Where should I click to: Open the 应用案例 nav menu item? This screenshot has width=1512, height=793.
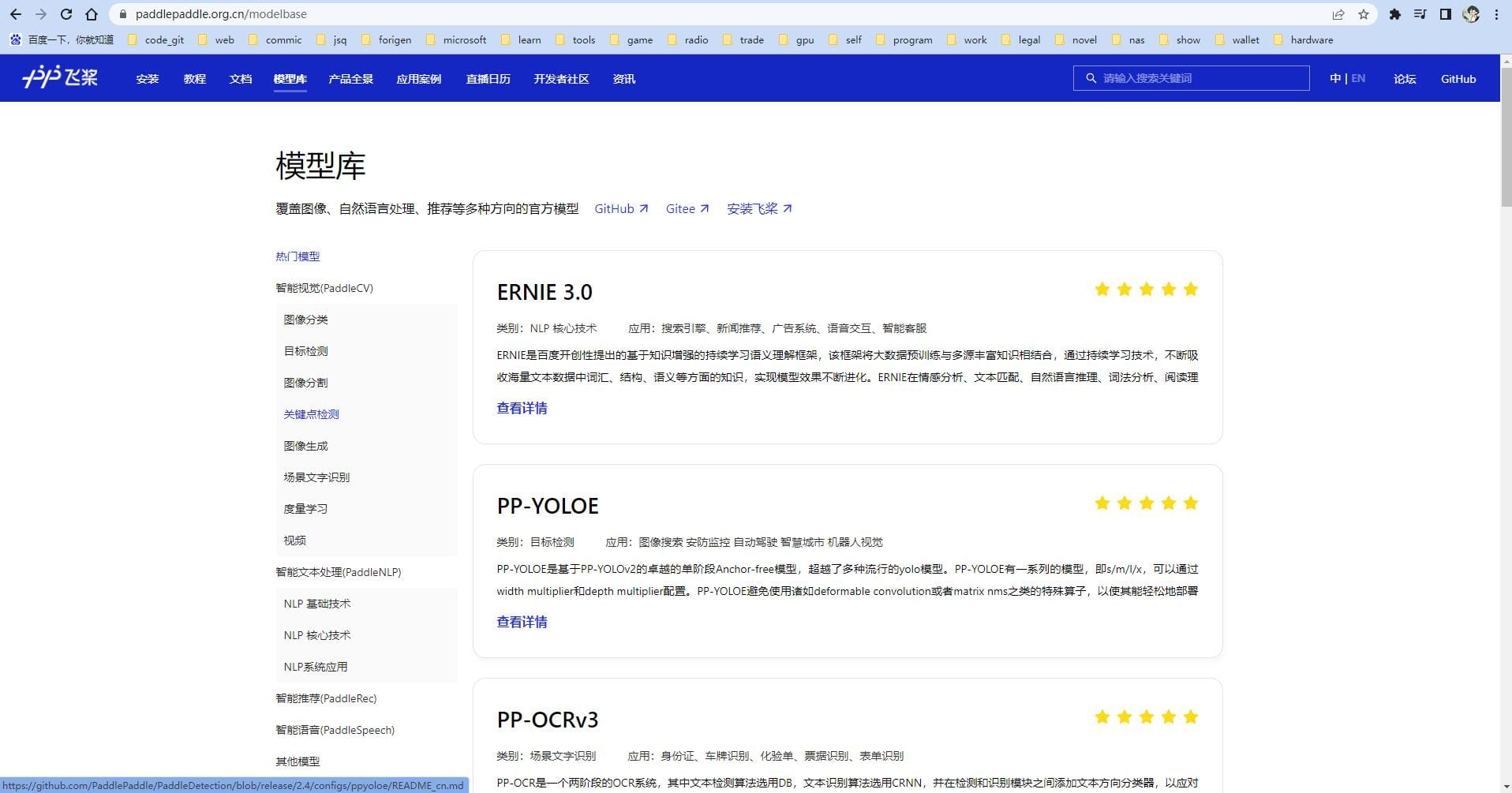point(419,79)
